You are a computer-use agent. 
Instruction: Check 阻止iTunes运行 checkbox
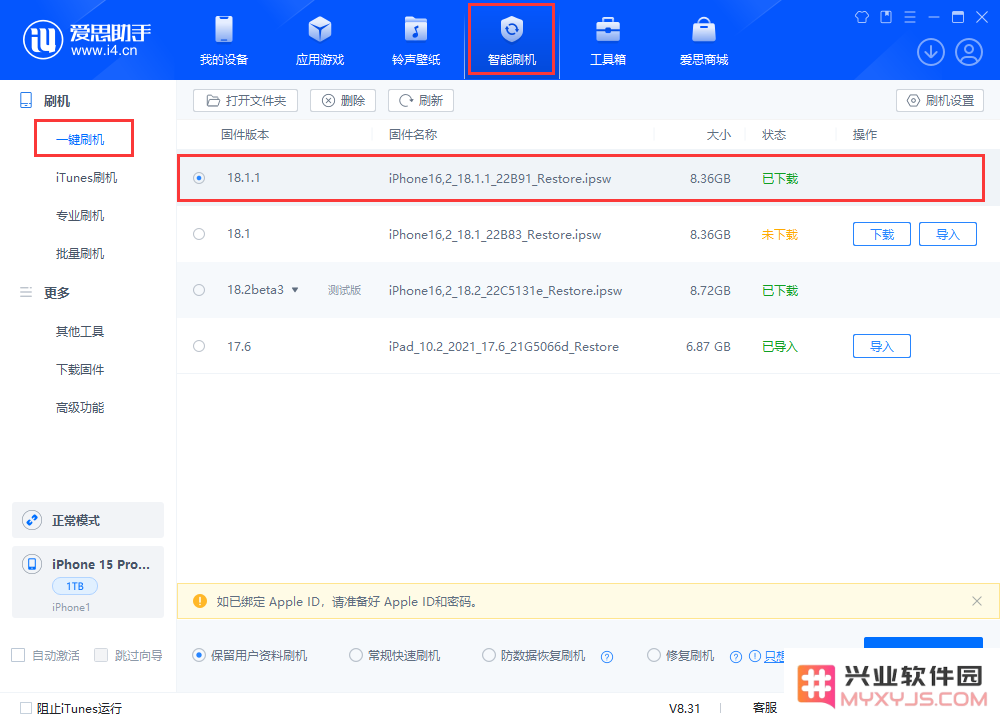(26, 708)
